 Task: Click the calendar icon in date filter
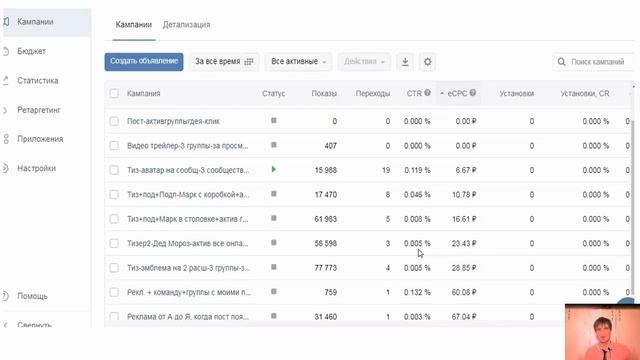pos(249,62)
